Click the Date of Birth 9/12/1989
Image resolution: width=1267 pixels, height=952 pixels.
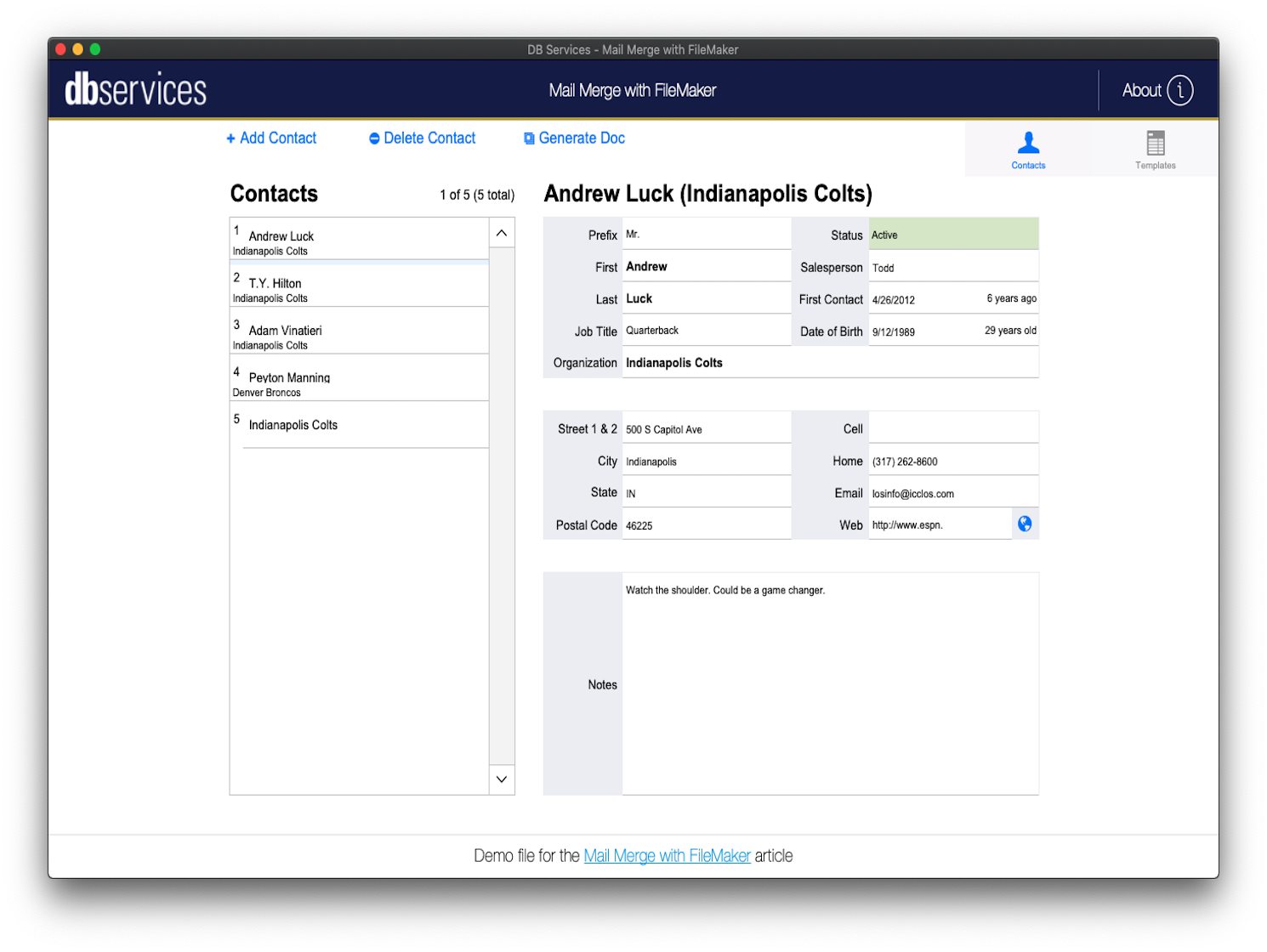click(894, 332)
